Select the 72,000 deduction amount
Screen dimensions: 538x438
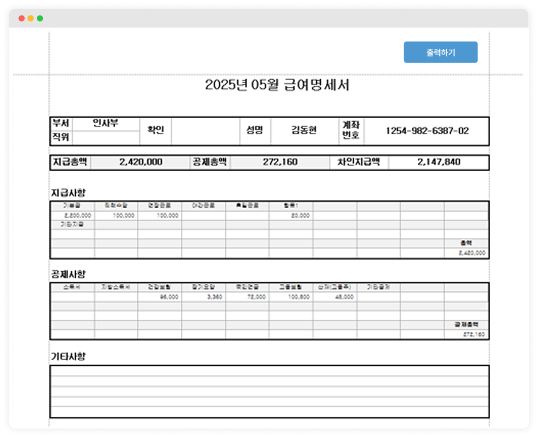257,297
